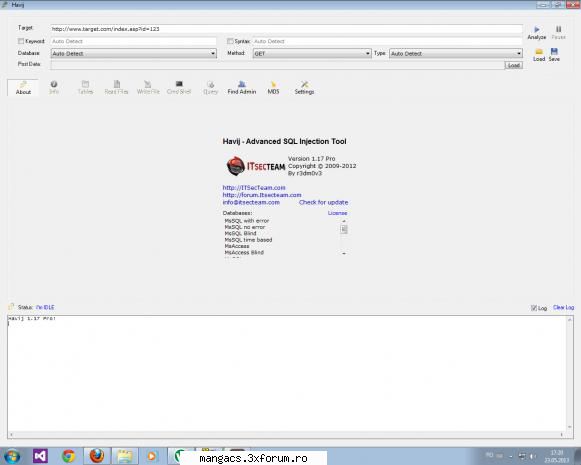Select 'MsSQL no error' in Databases list

click(245, 227)
